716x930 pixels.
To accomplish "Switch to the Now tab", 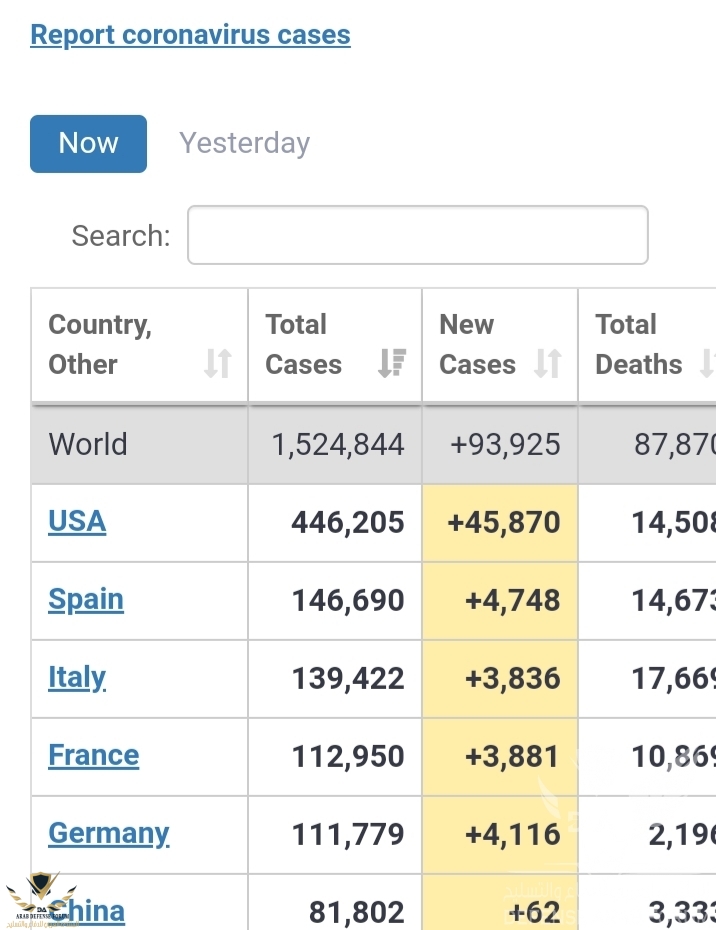I will click(x=88, y=144).
